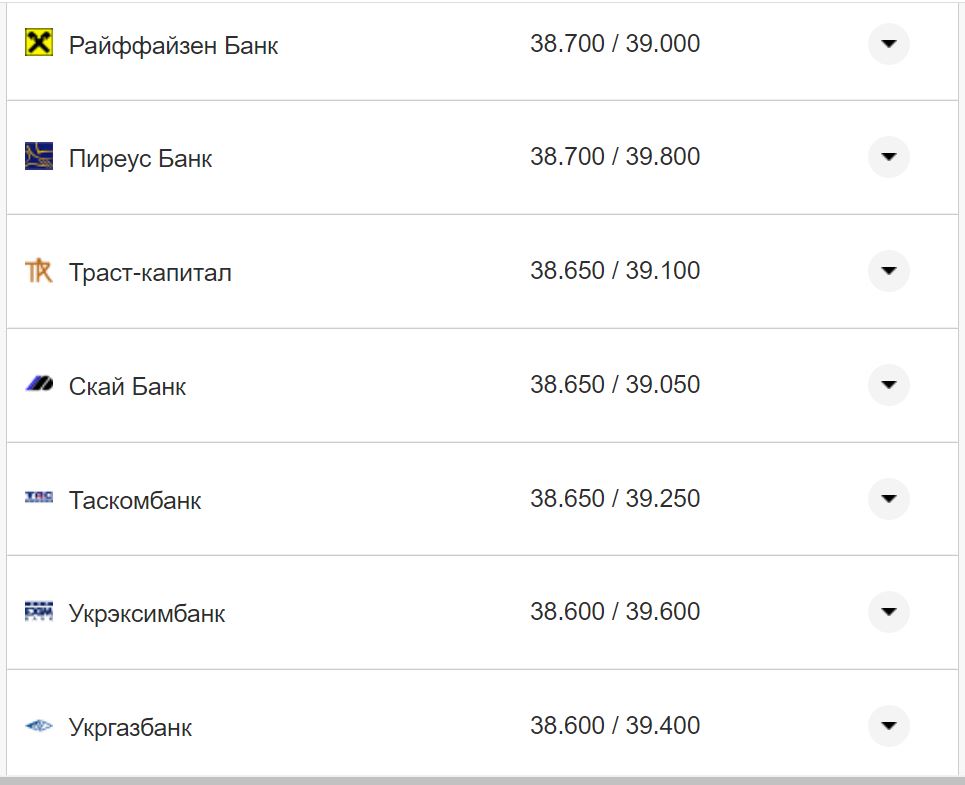Select the Траст-капитал logo icon
965x785 pixels.
tap(37, 270)
